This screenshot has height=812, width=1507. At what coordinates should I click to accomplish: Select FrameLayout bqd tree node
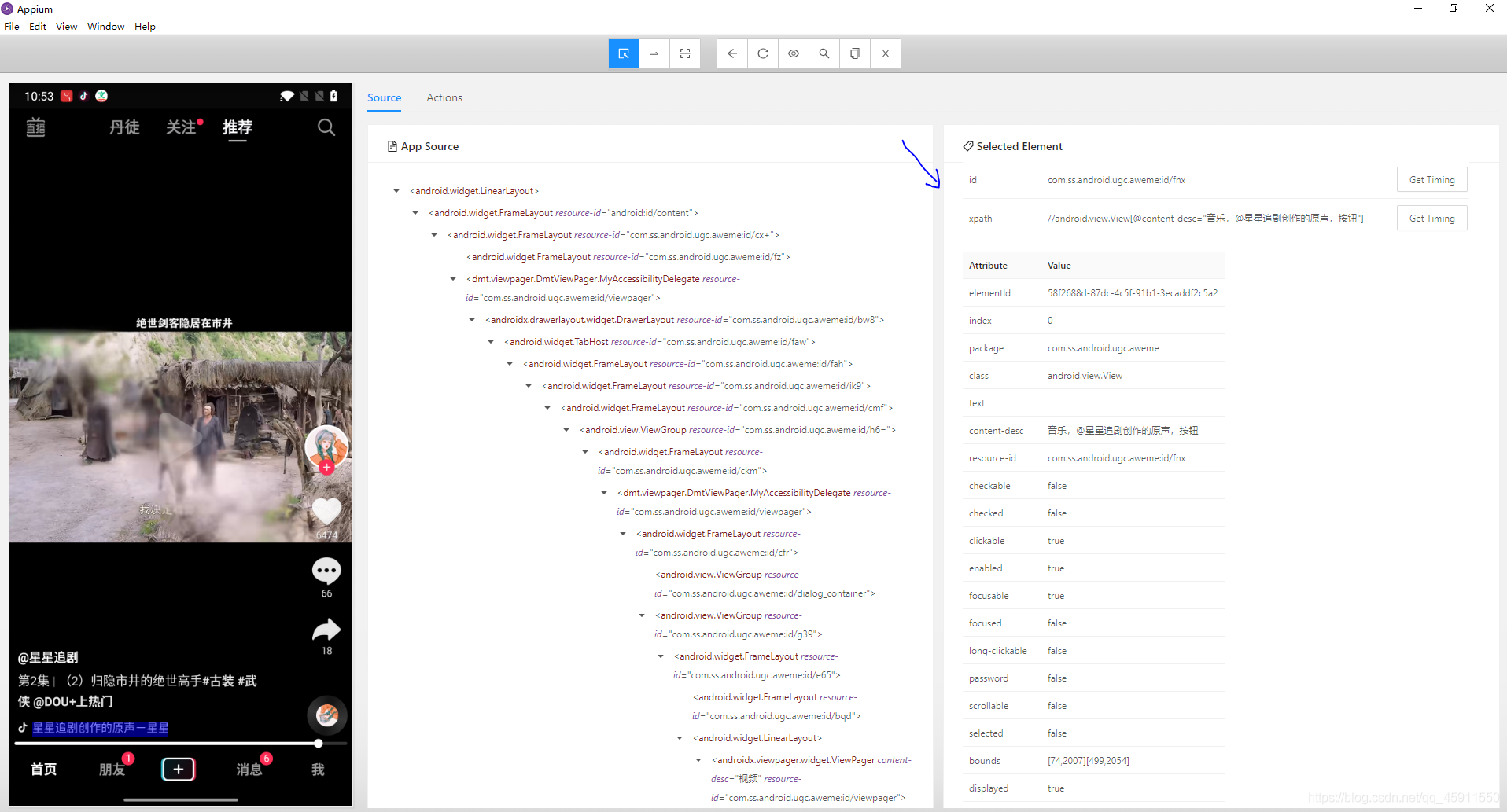pyautogui.click(x=776, y=707)
